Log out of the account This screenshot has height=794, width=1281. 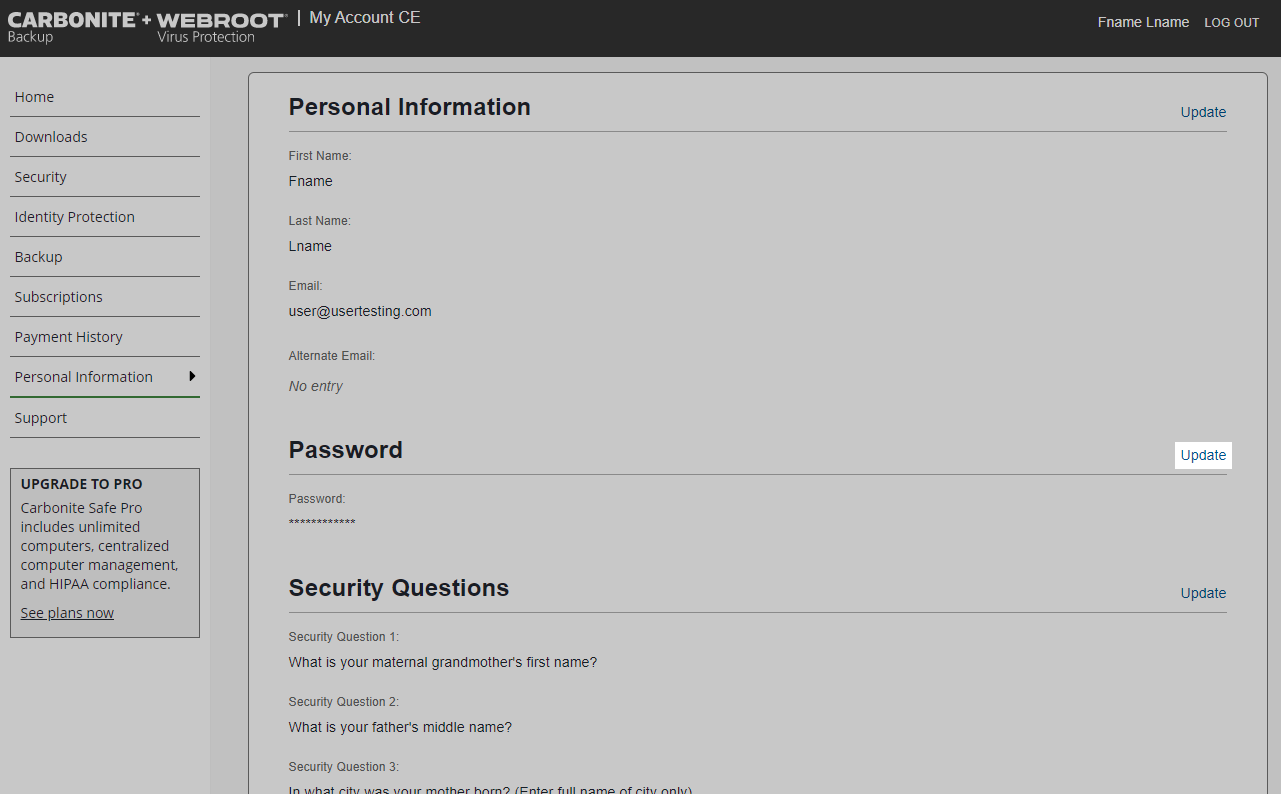tap(1231, 23)
